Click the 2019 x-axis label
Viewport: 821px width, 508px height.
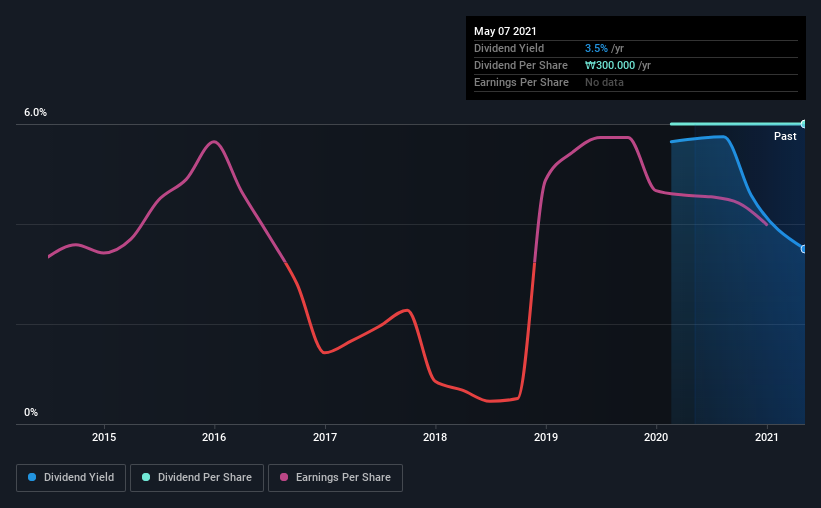point(546,437)
